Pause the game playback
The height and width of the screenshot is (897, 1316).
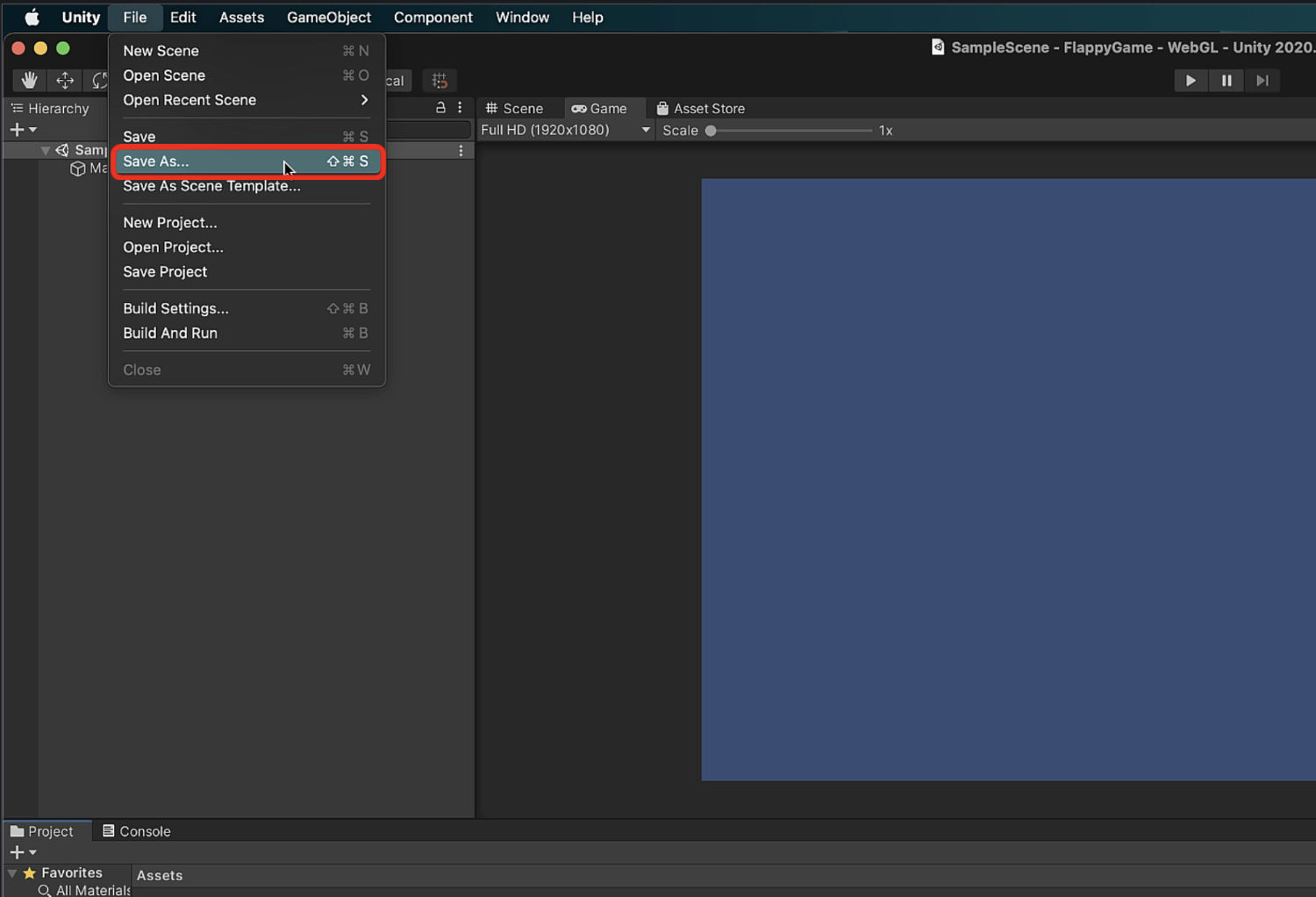click(x=1227, y=81)
